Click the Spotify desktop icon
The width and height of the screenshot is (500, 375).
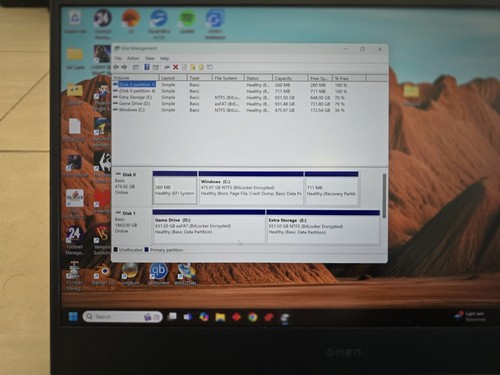coord(187,21)
